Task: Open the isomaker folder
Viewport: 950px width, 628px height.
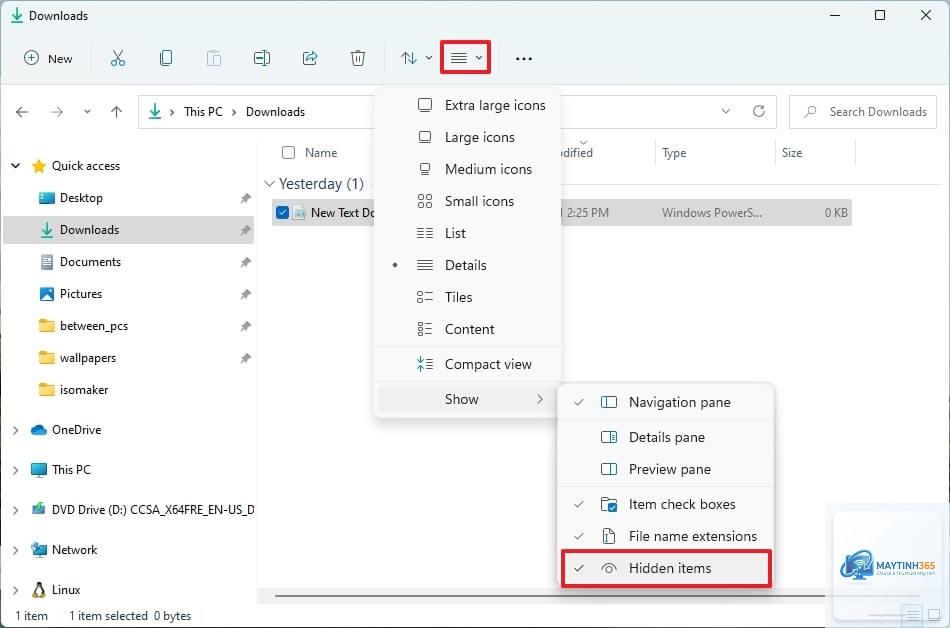Action: click(84, 390)
